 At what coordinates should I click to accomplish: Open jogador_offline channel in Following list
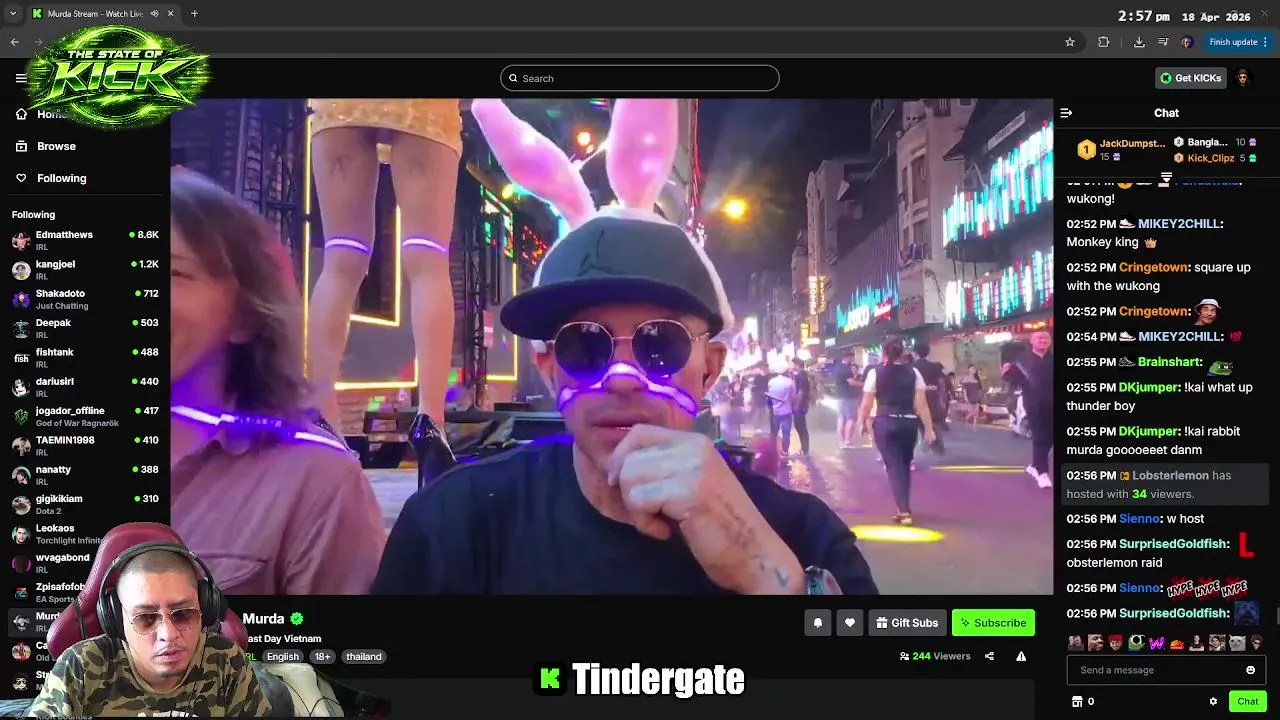tap(85, 416)
